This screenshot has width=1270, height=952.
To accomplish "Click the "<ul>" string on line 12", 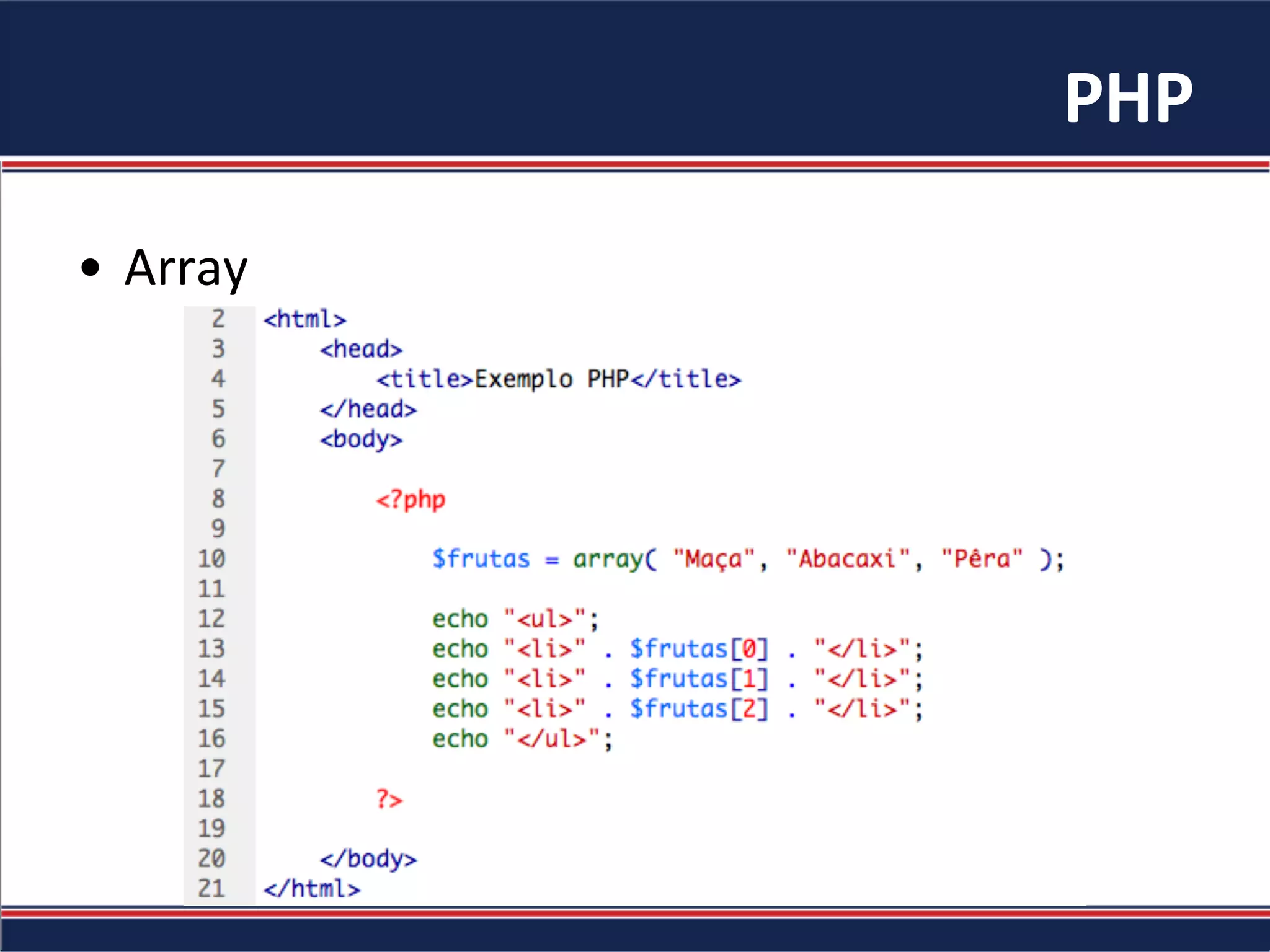I will (545, 619).
